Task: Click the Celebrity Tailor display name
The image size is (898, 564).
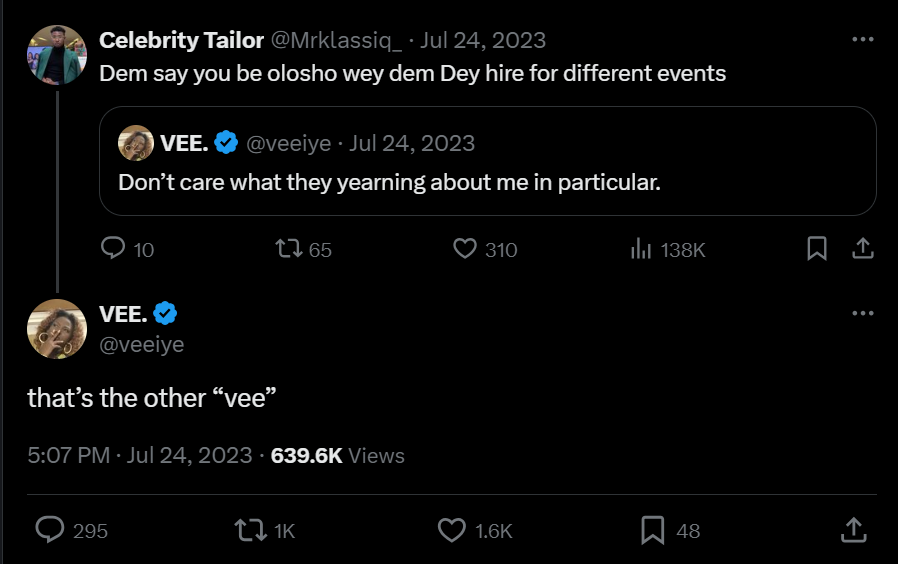Action: click(x=181, y=41)
